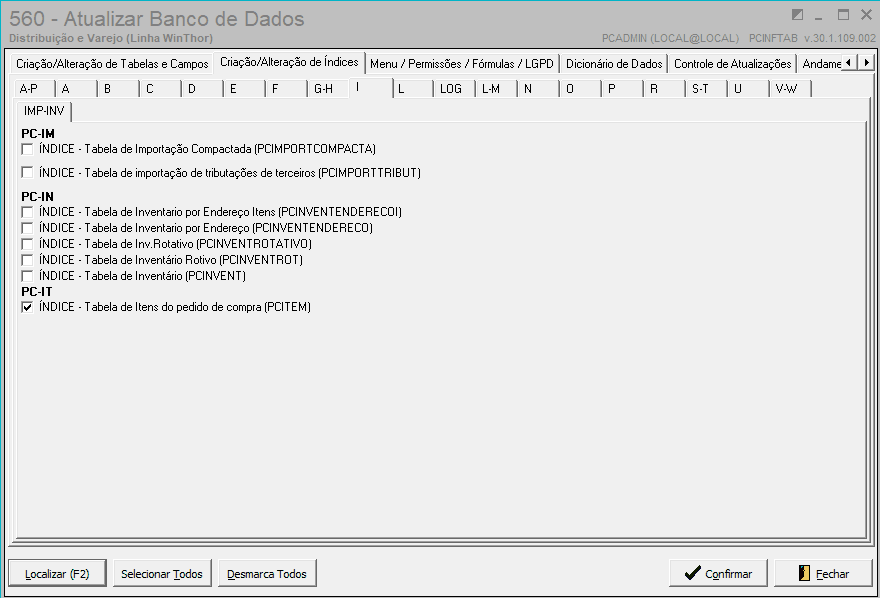This screenshot has height=598, width=880.
Task: Check the PCIMPORTTRIBUT importação index
Action: (25, 172)
